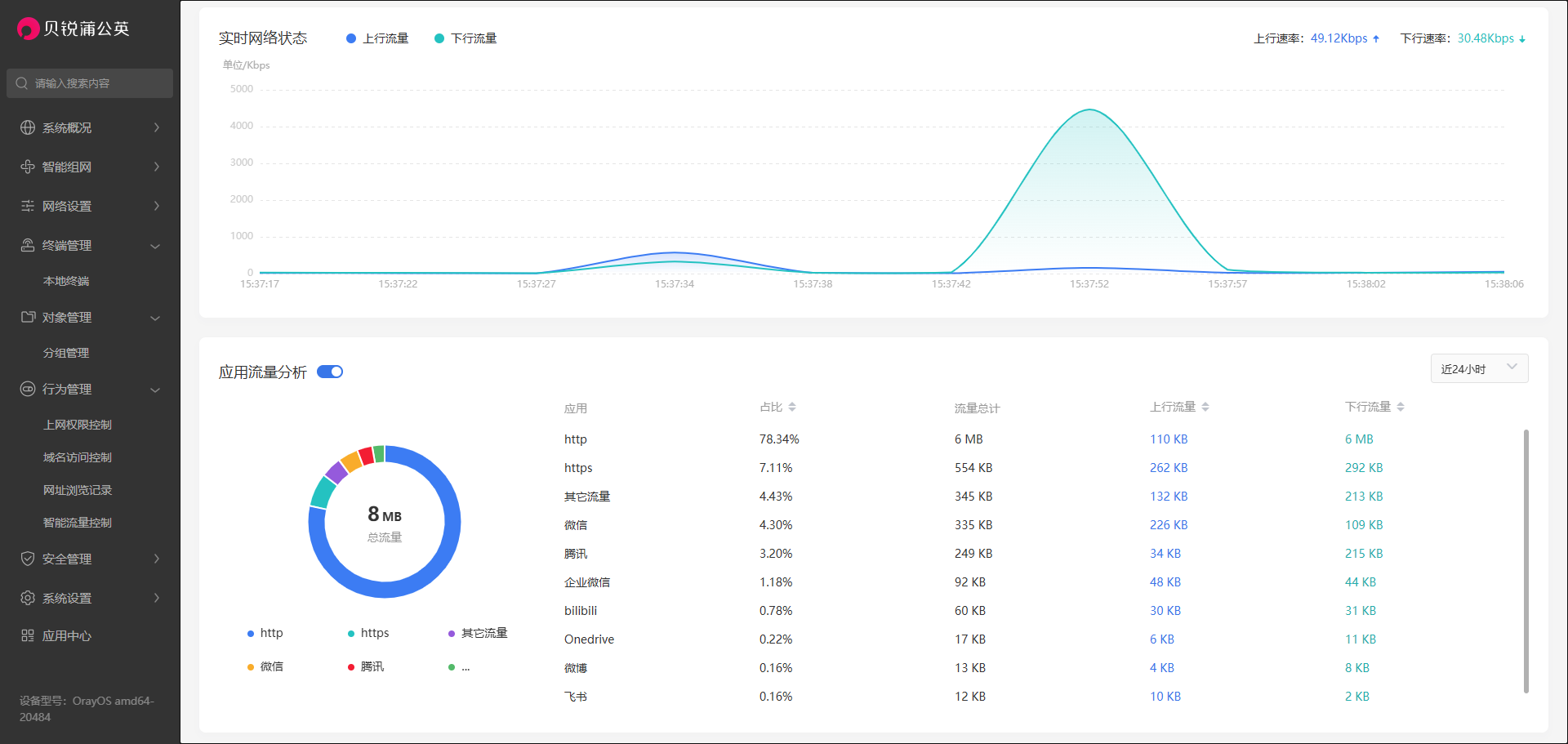
Task: Click the search magnifier icon in sidebar
Action: point(22,83)
